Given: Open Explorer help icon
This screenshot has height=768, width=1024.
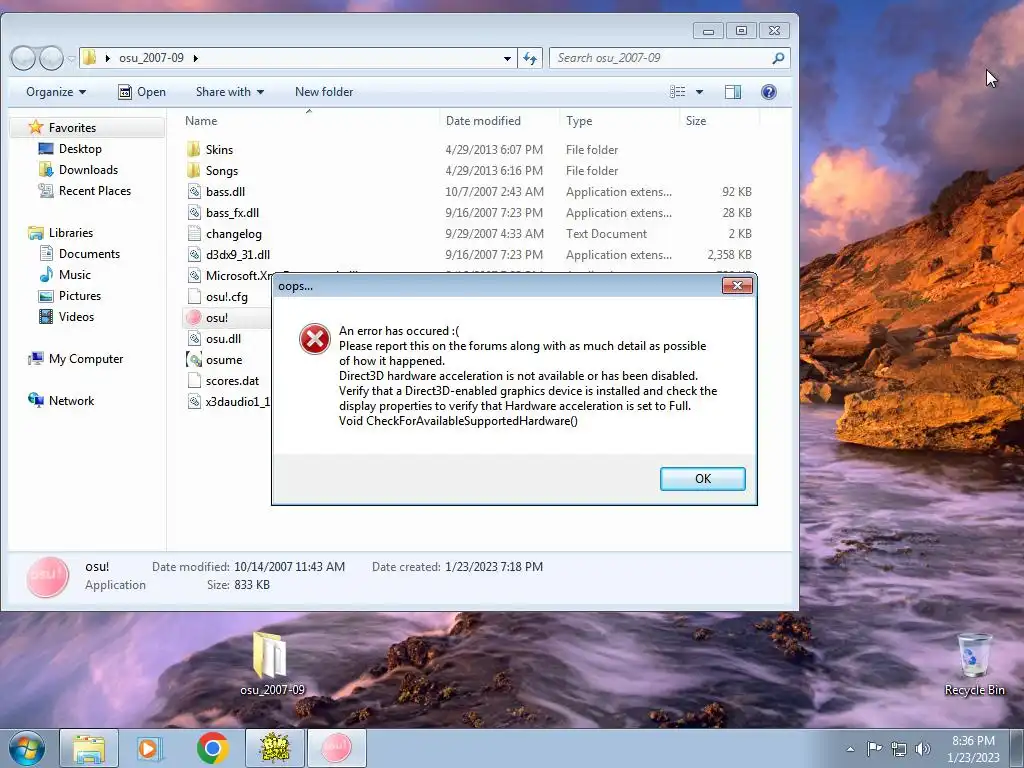Looking at the screenshot, I should coord(769,92).
